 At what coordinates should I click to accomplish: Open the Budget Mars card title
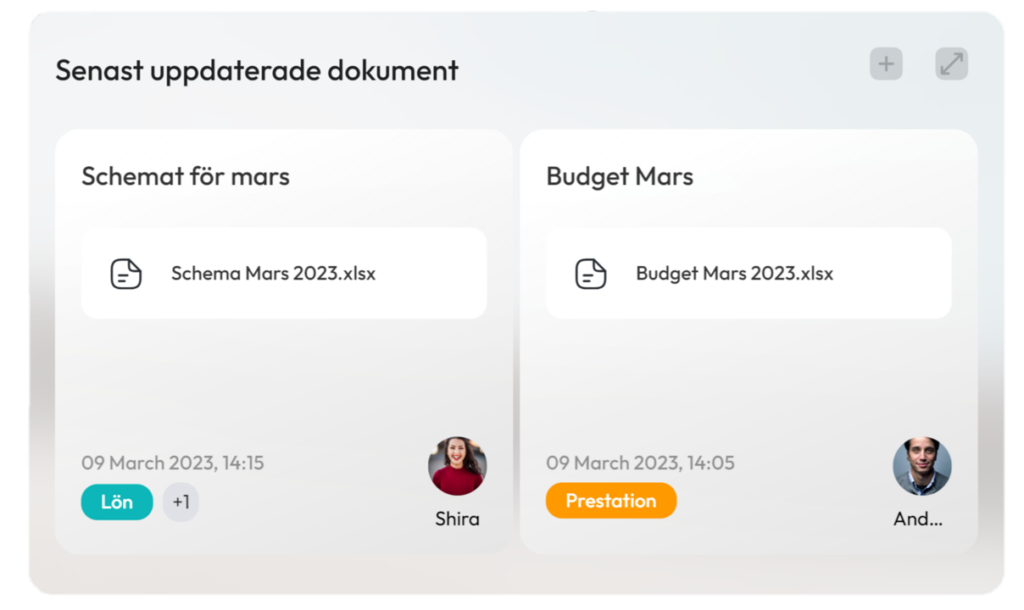pyautogui.click(x=620, y=176)
